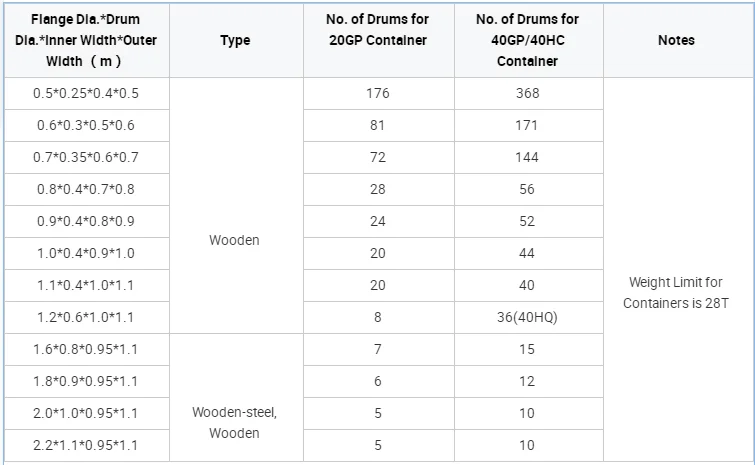Select the 0.7*0.35*0.6*0.7 size cell
The height and width of the screenshot is (465, 755).
point(86,157)
